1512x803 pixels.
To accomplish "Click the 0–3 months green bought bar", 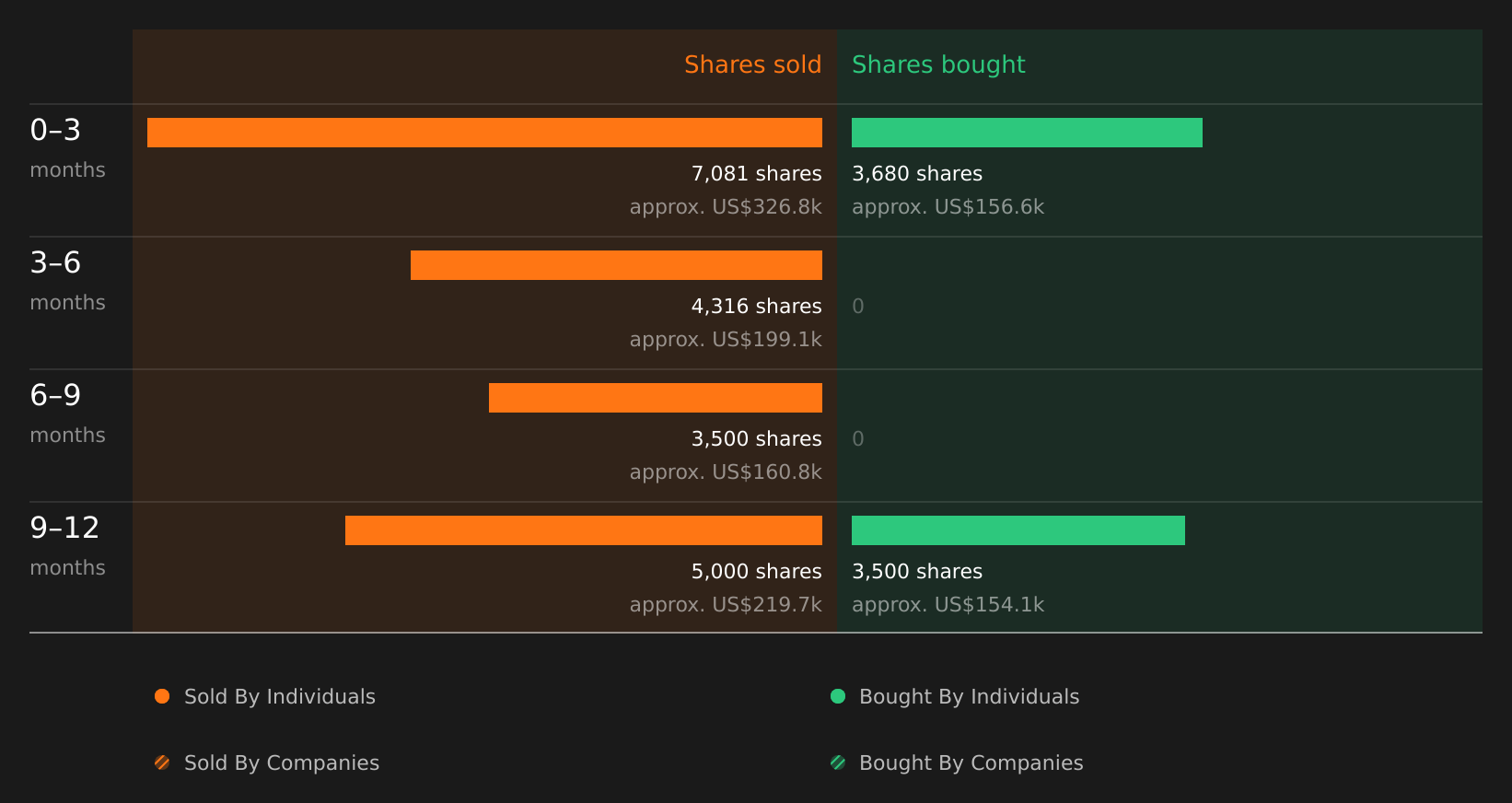I will [x=1027, y=133].
